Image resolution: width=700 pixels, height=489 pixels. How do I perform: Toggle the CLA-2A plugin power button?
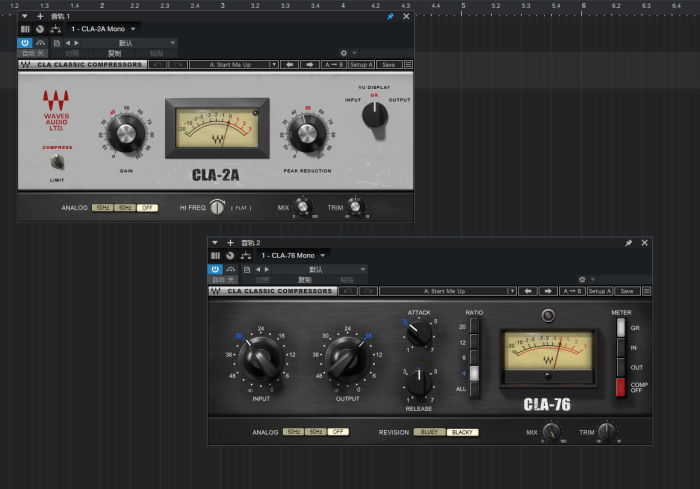click(x=25, y=43)
